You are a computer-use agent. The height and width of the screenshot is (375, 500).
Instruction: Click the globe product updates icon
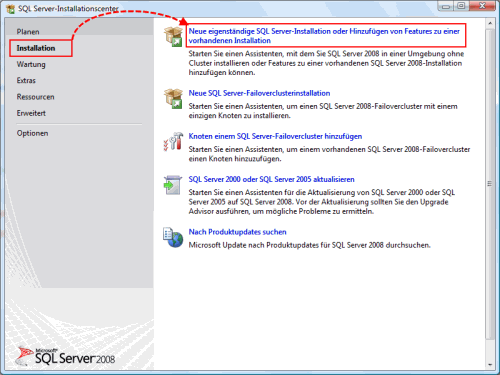coord(173,237)
